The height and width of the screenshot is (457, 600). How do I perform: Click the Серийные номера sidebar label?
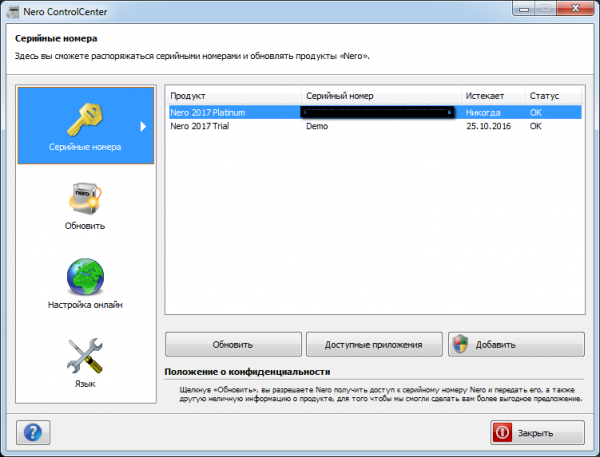[x=85, y=147]
